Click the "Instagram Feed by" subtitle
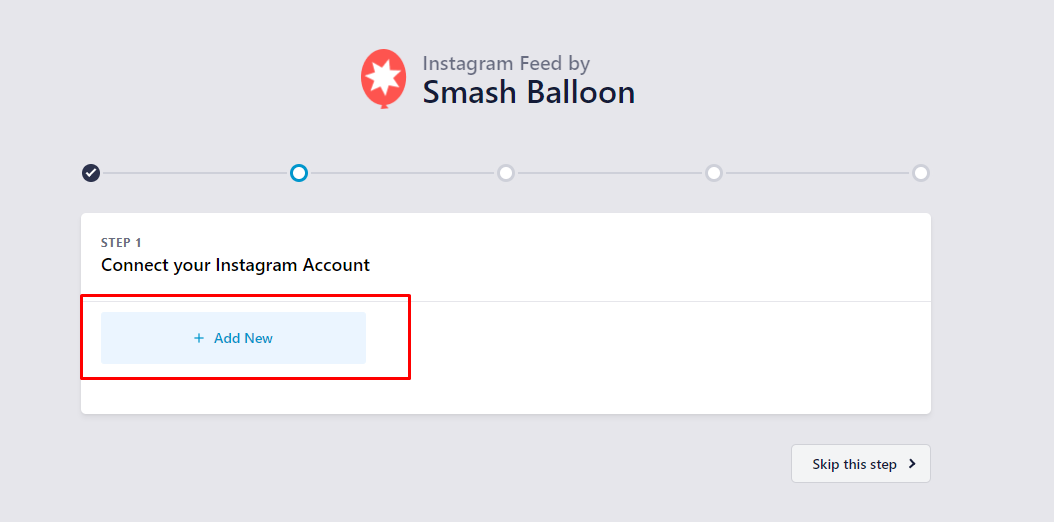 coord(506,63)
